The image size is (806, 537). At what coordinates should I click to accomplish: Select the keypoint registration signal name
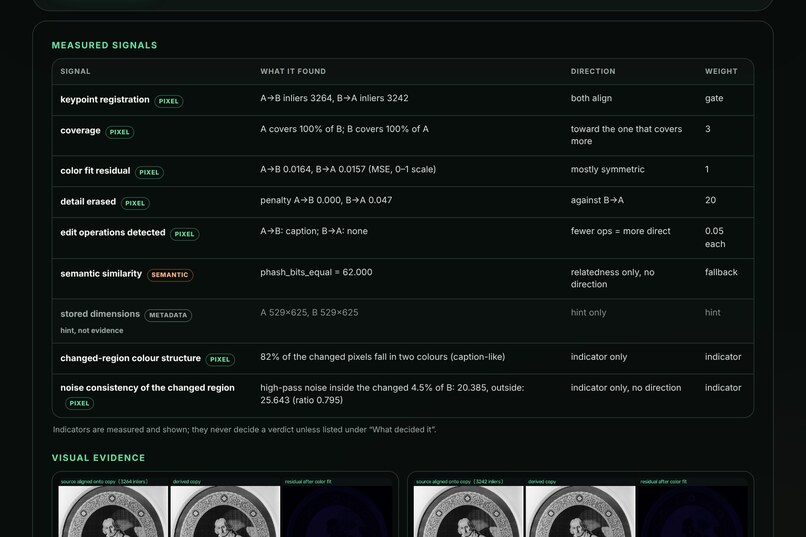(x=105, y=100)
